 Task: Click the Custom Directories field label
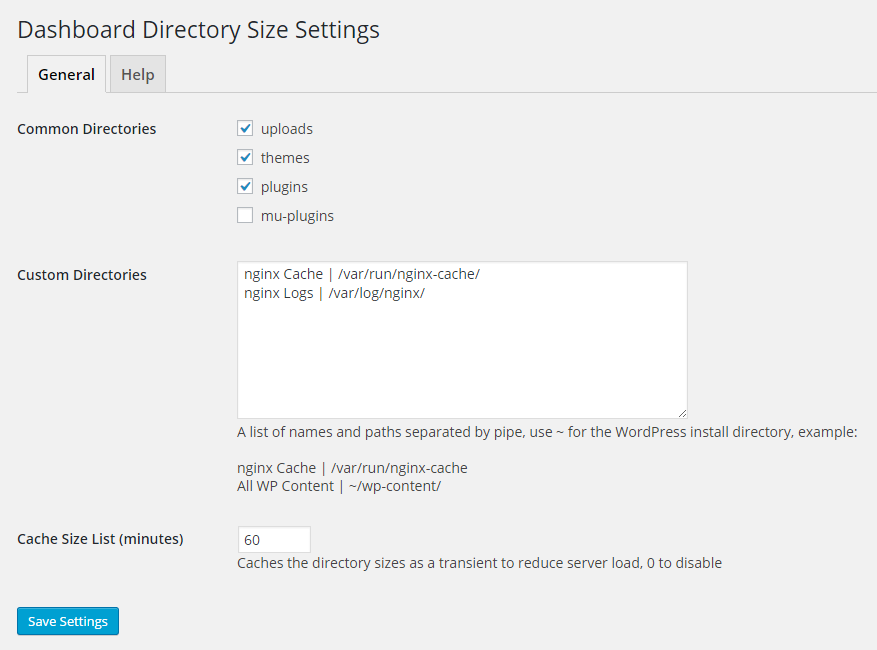[x=82, y=275]
